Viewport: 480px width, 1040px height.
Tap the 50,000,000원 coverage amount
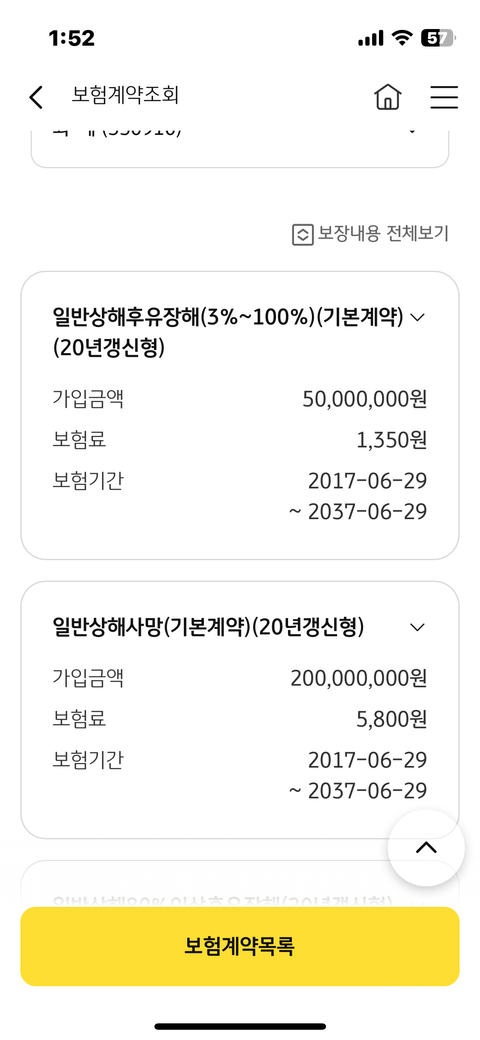coord(365,399)
